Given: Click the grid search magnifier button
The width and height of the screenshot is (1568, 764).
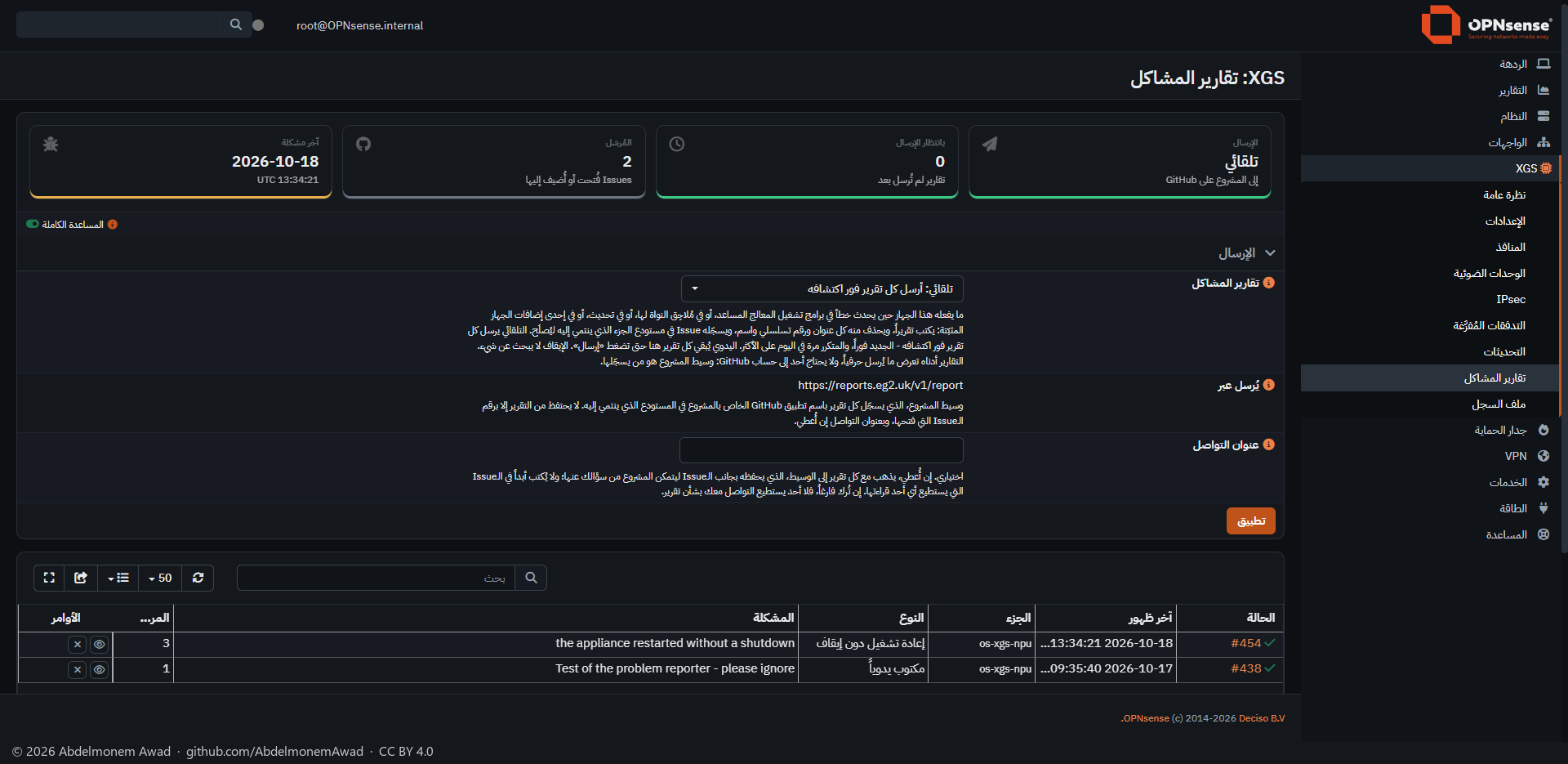Looking at the screenshot, I should point(531,578).
